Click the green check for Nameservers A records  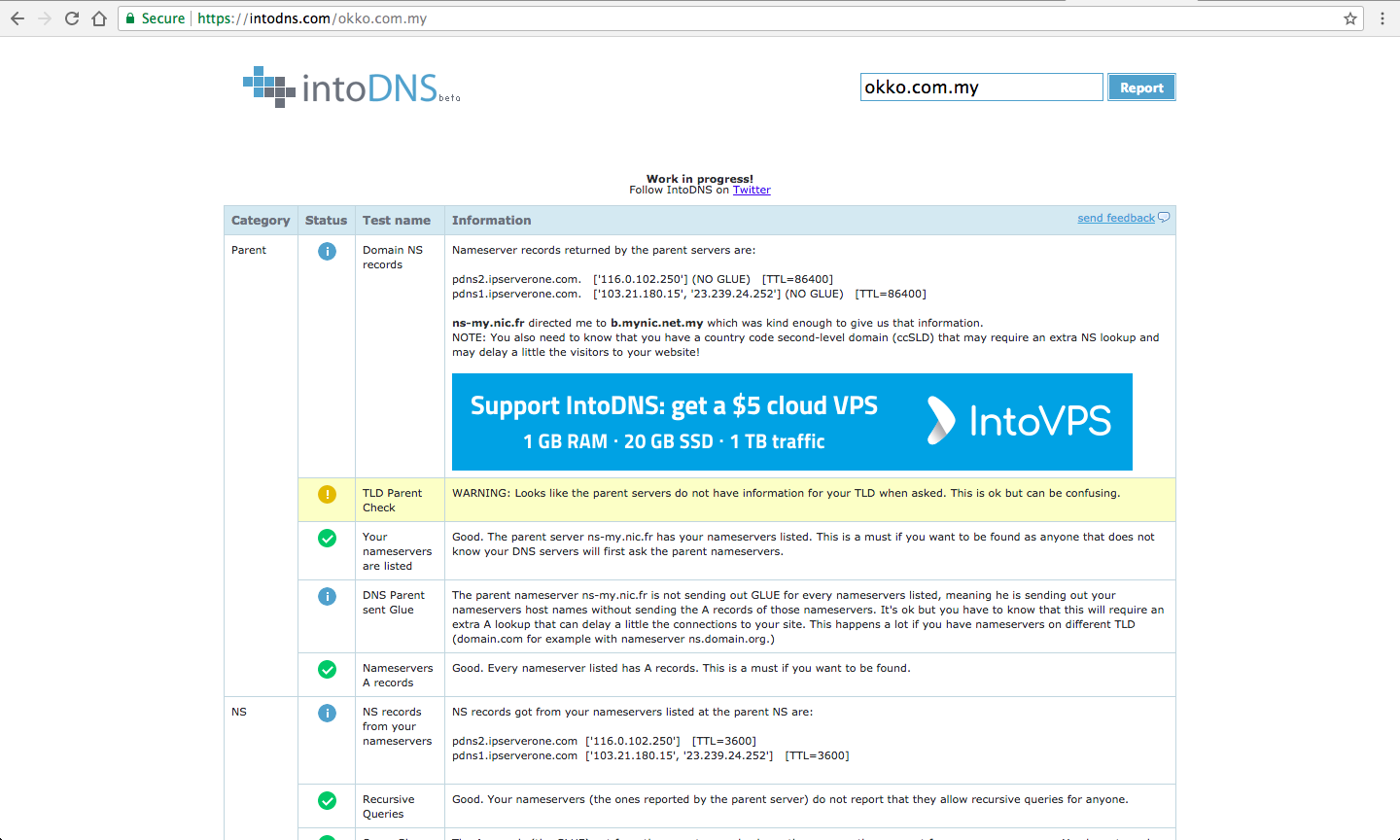point(327,669)
